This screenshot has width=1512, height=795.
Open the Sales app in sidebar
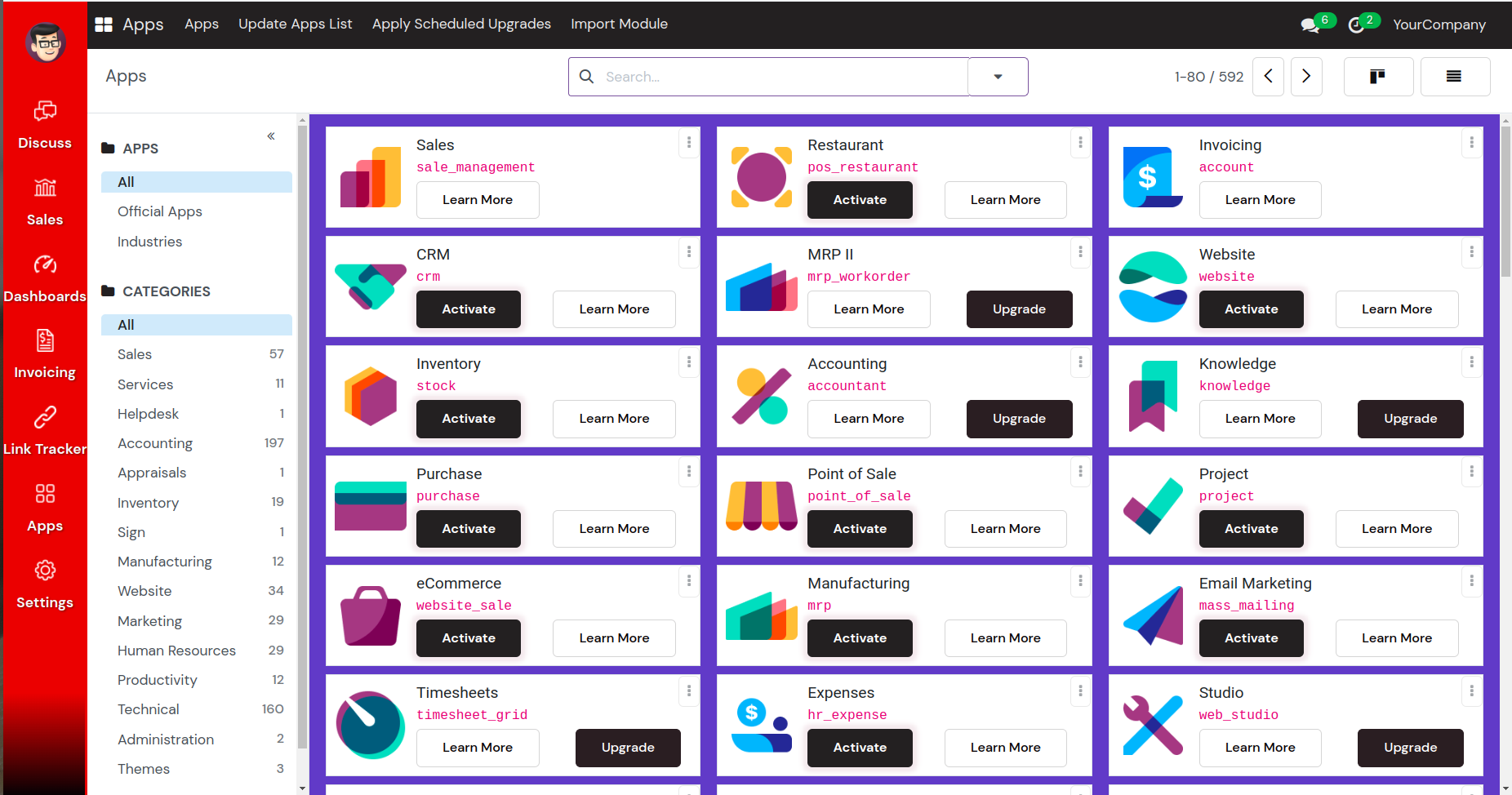click(45, 202)
